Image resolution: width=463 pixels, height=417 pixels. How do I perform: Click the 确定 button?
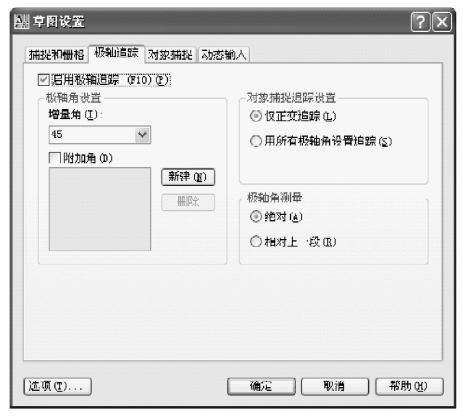tap(261, 387)
